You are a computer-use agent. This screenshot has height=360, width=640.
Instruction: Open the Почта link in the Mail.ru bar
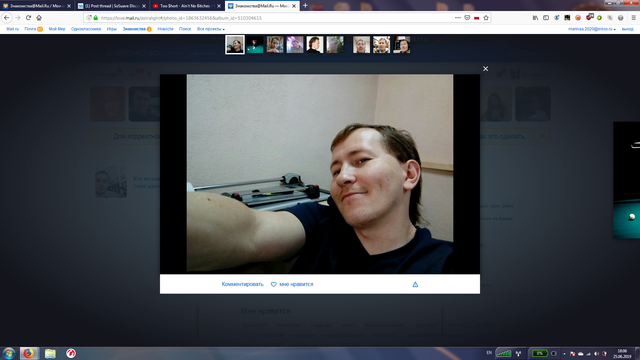coord(30,29)
